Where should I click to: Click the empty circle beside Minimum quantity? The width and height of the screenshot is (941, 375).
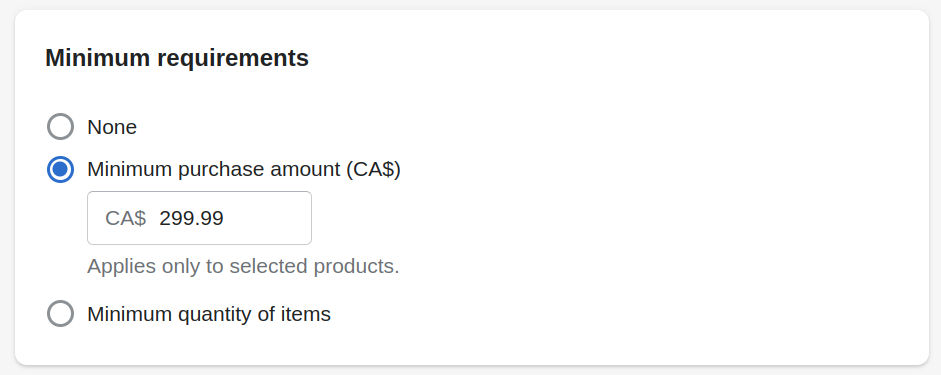click(61, 314)
